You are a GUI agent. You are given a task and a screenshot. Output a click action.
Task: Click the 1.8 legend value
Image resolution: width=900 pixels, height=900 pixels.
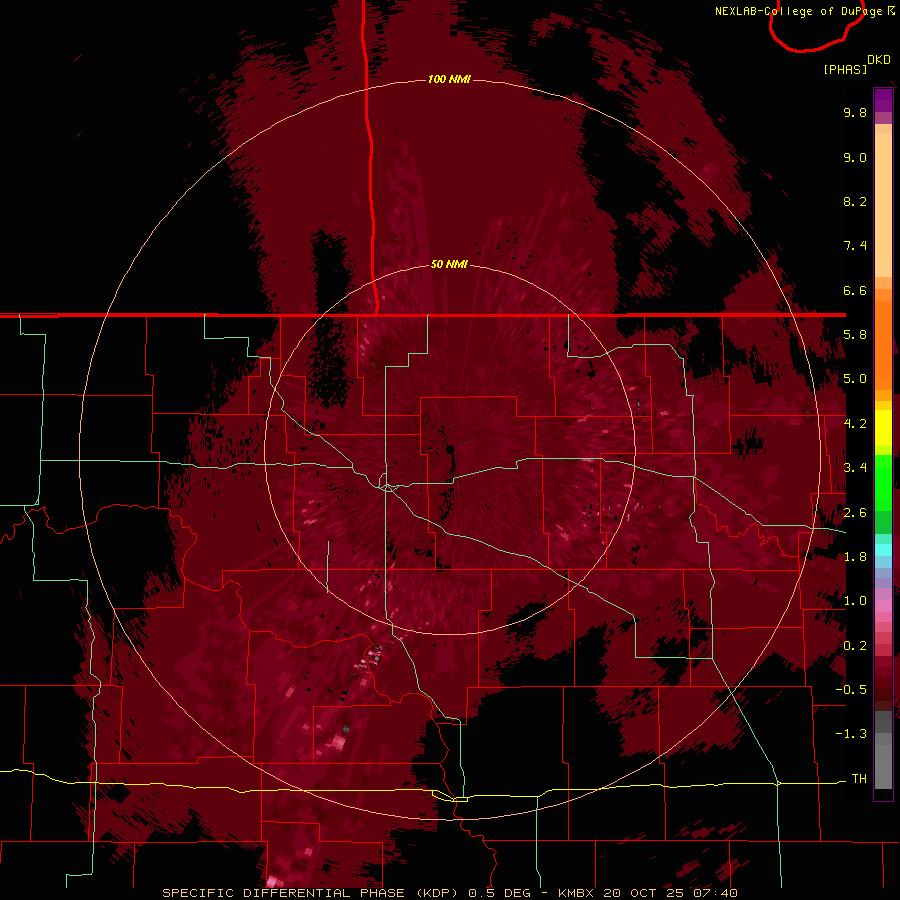(855, 557)
